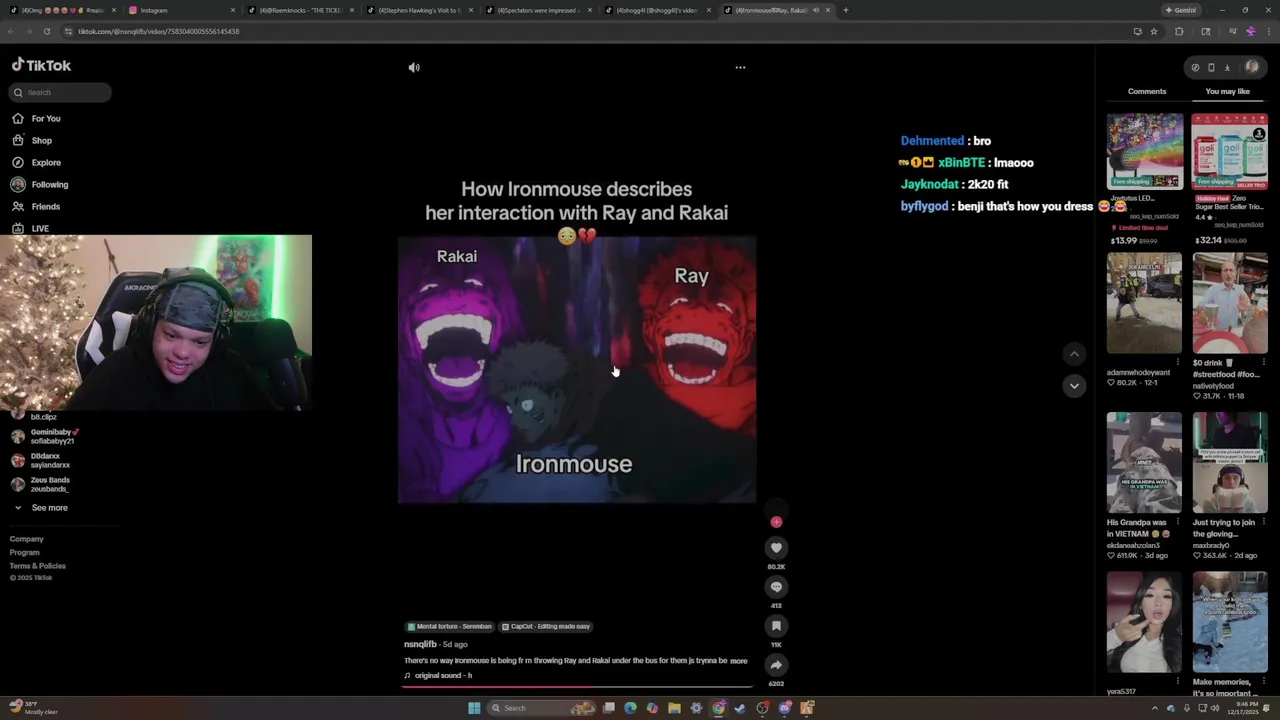Show hidden system tray icons
This screenshot has height=720, width=1280.
pos(1155,708)
